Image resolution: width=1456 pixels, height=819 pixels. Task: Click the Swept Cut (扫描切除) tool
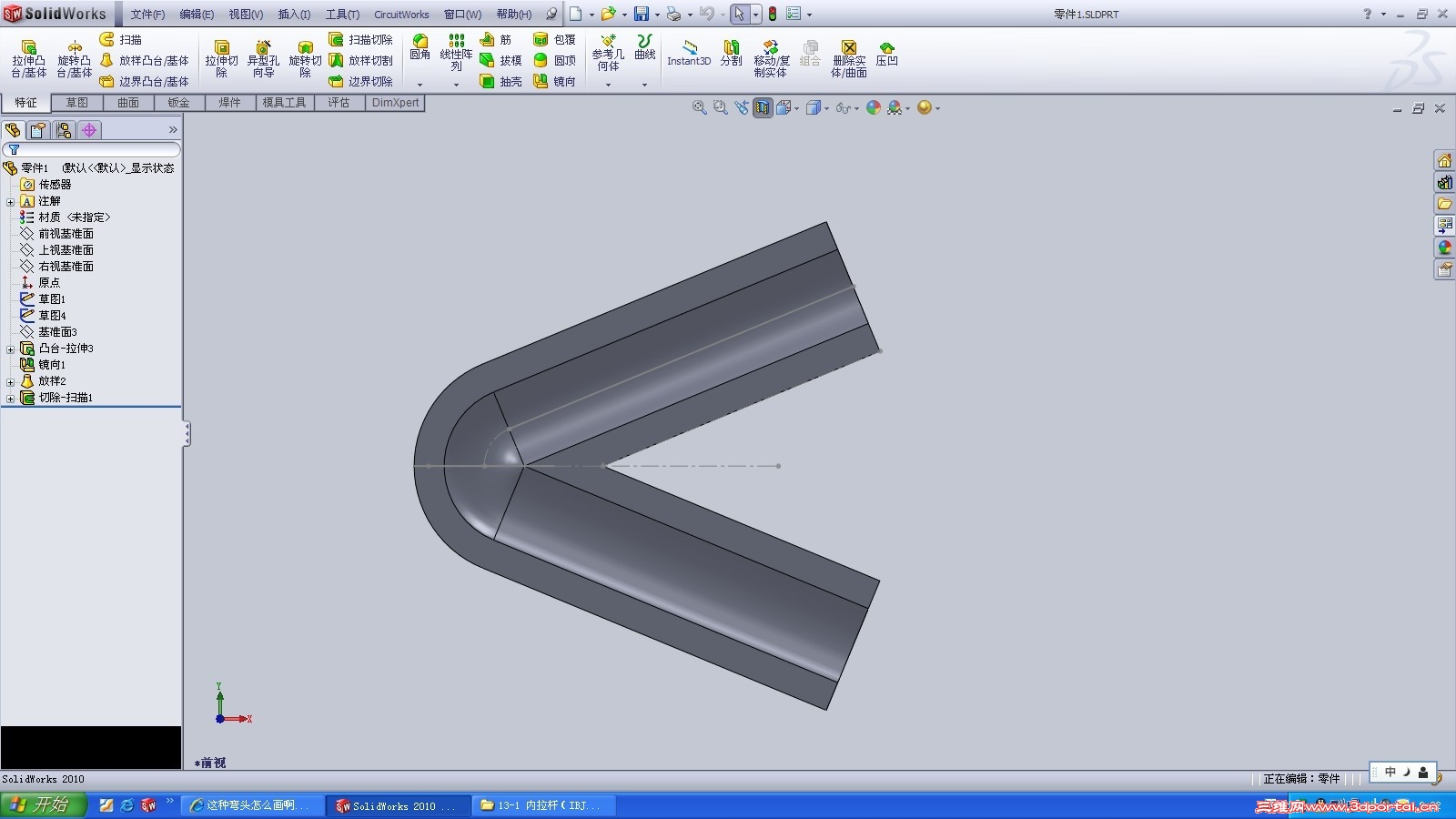(x=360, y=40)
